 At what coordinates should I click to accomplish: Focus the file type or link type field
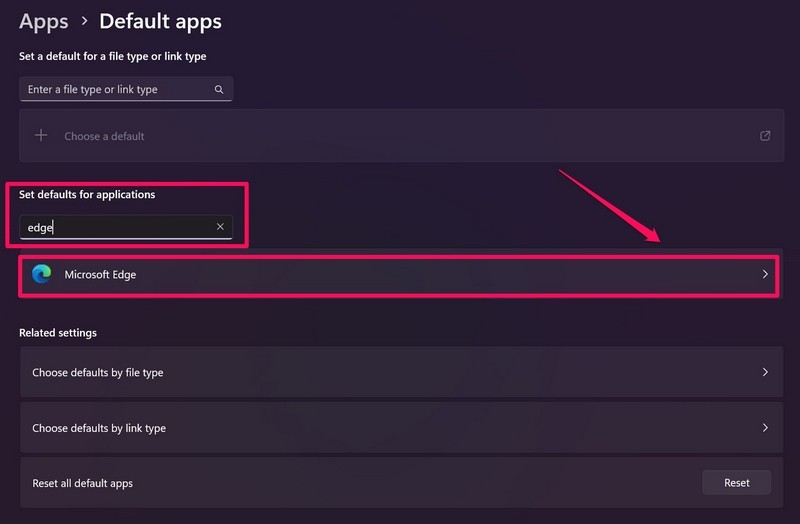(x=115, y=90)
